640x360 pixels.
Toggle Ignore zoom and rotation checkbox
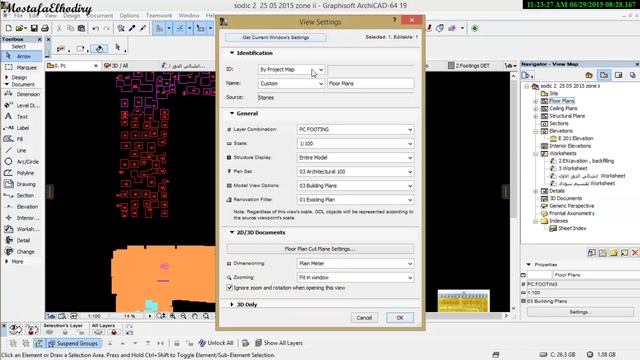coord(229,288)
